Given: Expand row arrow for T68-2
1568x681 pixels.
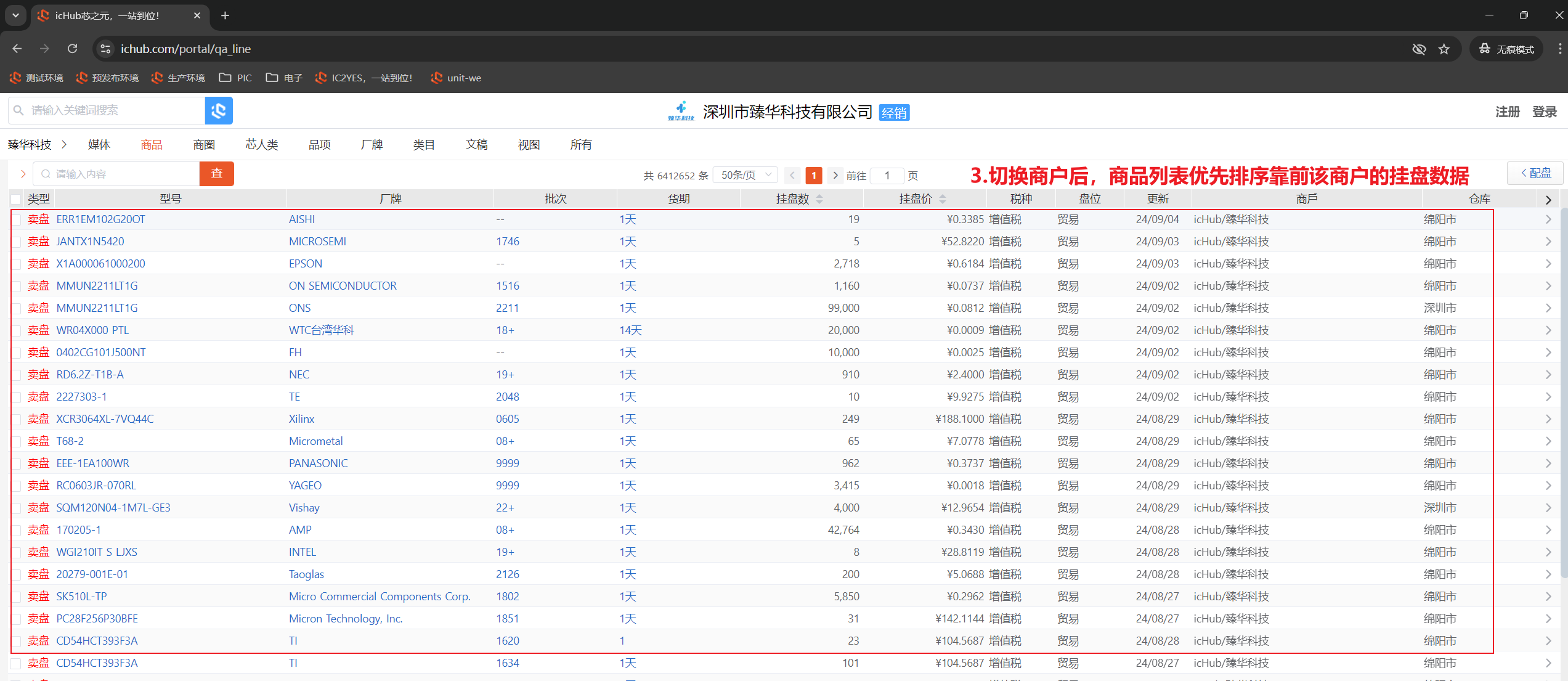Looking at the screenshot, I should (x=1548, y=441).
